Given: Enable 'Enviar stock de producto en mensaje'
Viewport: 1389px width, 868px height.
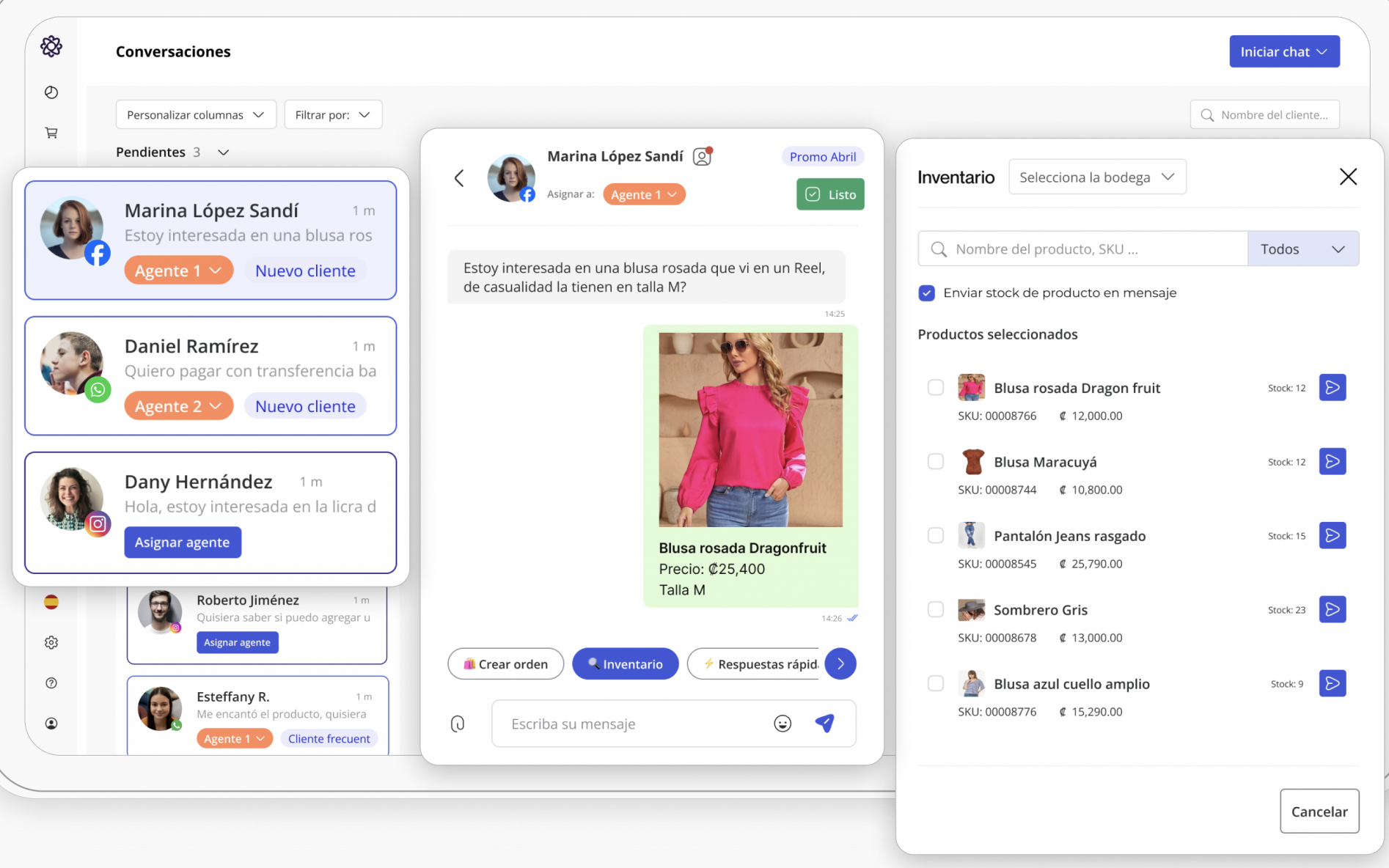Looking at the screenshot, I should pos(926,293).
